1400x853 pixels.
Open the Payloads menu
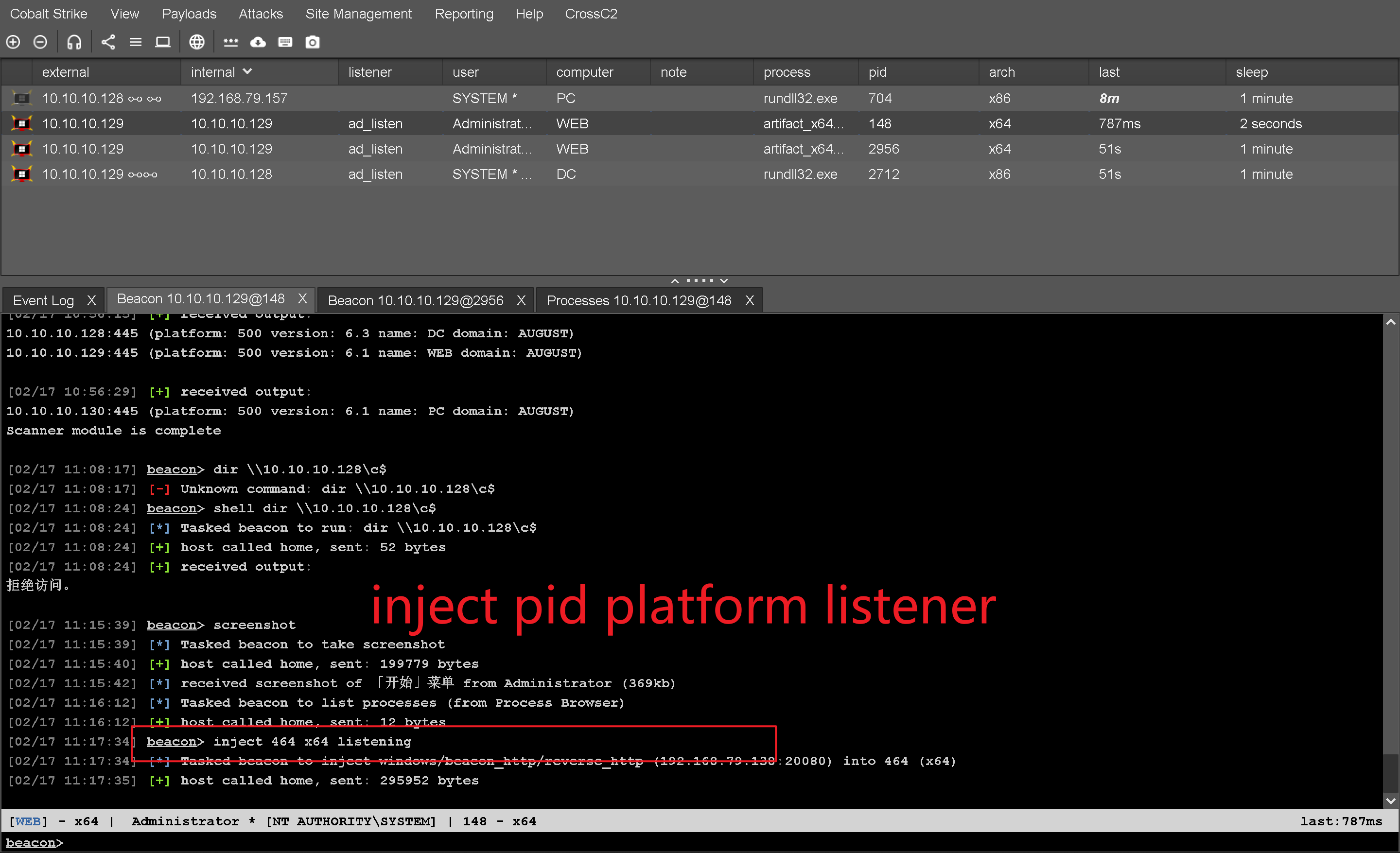pyautogui.click(x=189, y=14)
